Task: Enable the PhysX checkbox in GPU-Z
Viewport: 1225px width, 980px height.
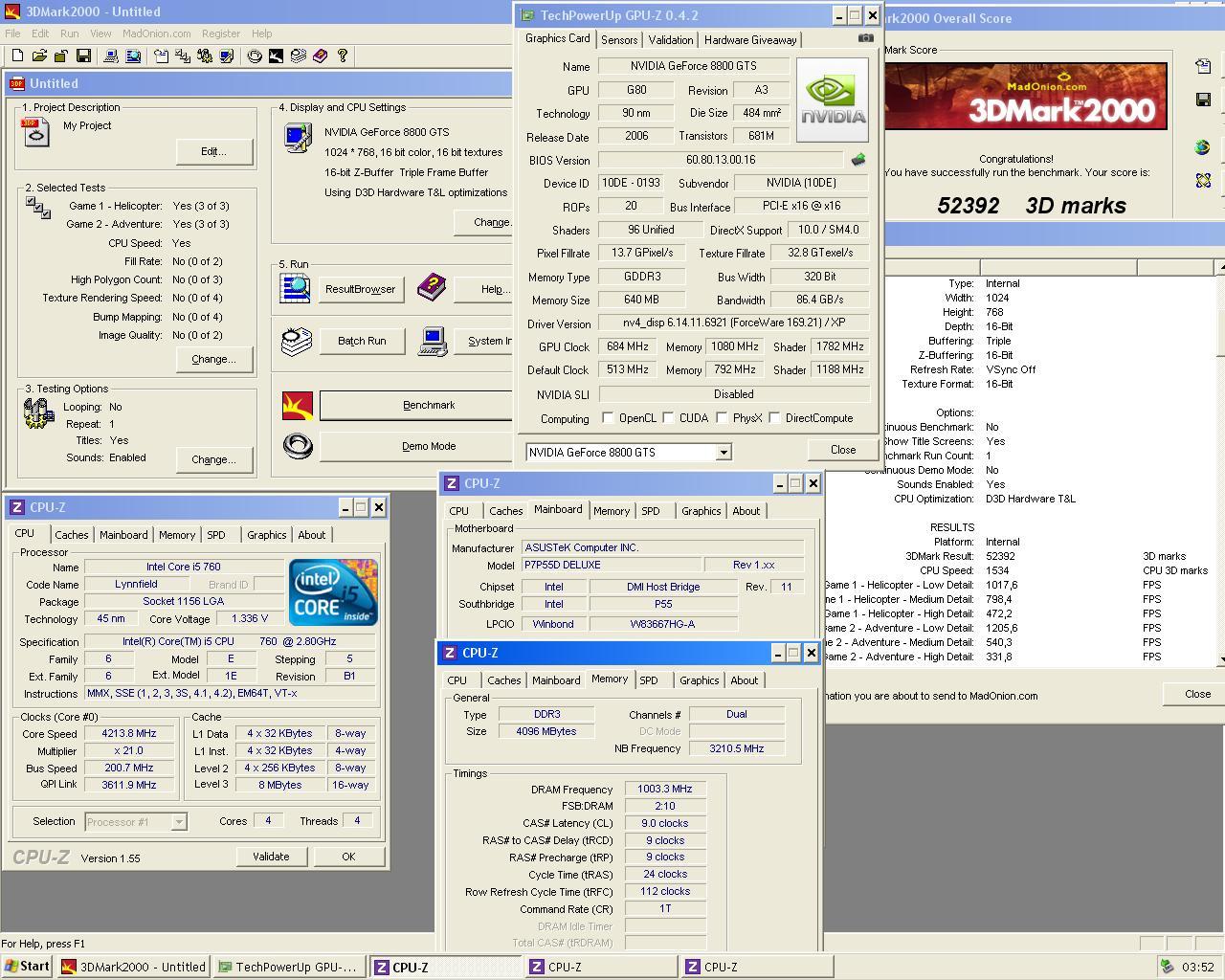Action: [x=721, y=417]
